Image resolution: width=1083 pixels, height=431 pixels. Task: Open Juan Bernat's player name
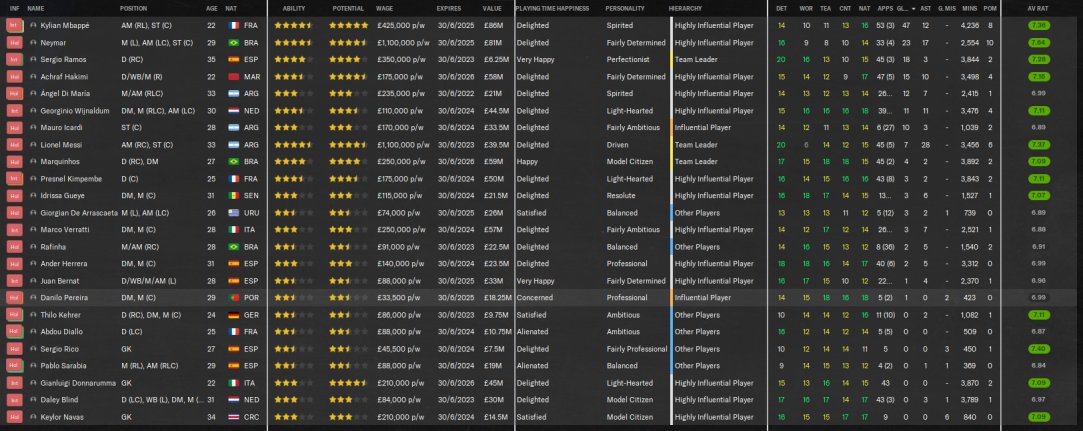tap(59, 281)
